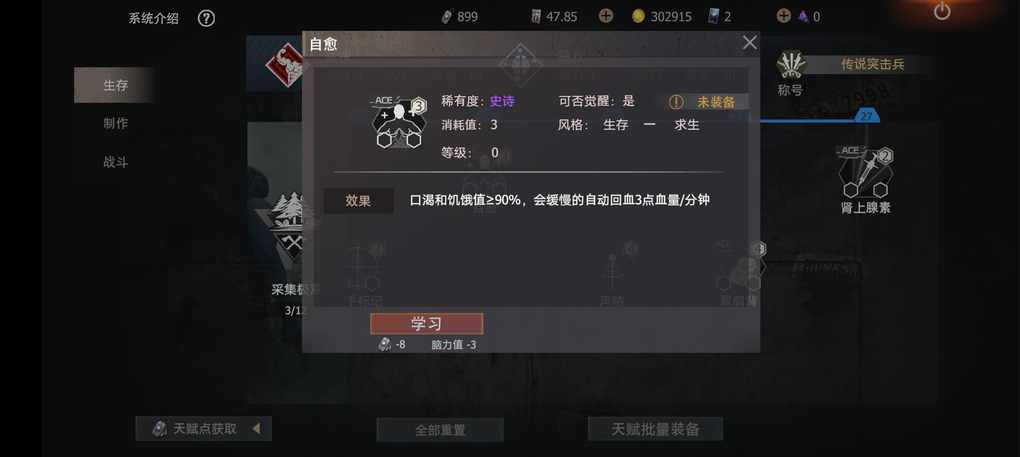Tap the talent point icon showing 899
This screenshot has width=1020, height=457.
coord(446,16)
